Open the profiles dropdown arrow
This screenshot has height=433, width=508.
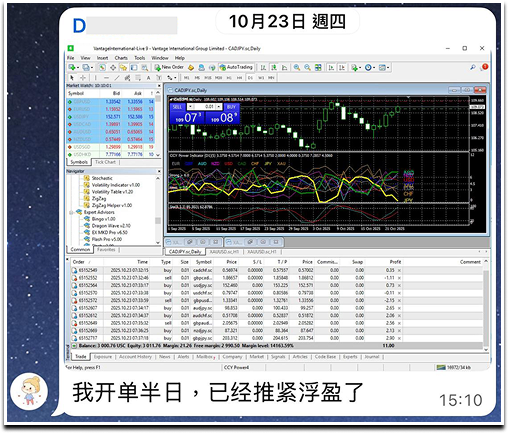pyautogui.click(x=92, y=68)
